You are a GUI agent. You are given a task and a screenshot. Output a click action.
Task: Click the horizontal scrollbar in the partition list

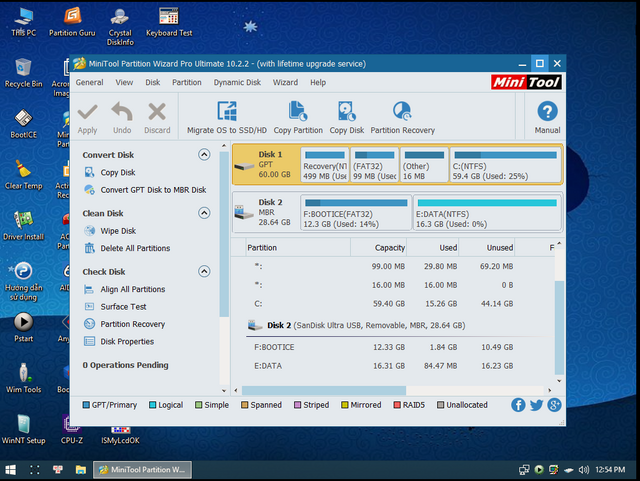324,391
